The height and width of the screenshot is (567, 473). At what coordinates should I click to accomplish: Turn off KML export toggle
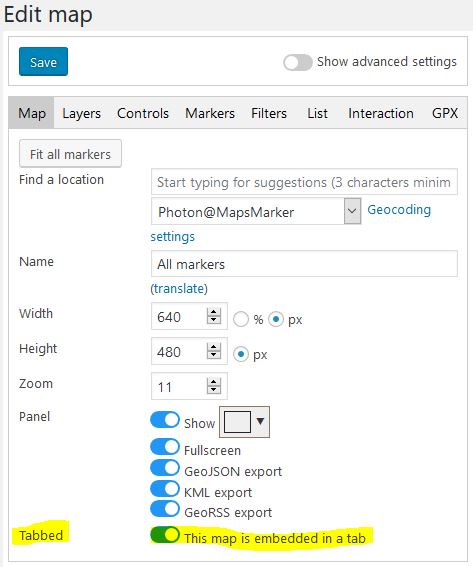click(x=165, y=489)
